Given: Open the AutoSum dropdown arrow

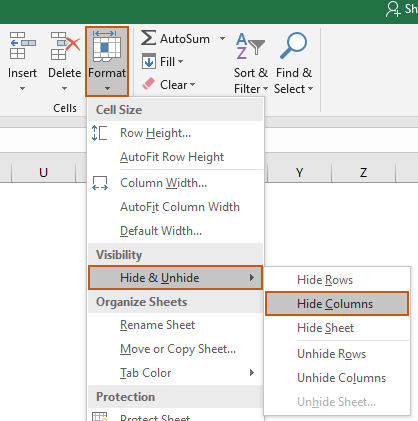Looking at the screenshot, I should click(222, 38).
